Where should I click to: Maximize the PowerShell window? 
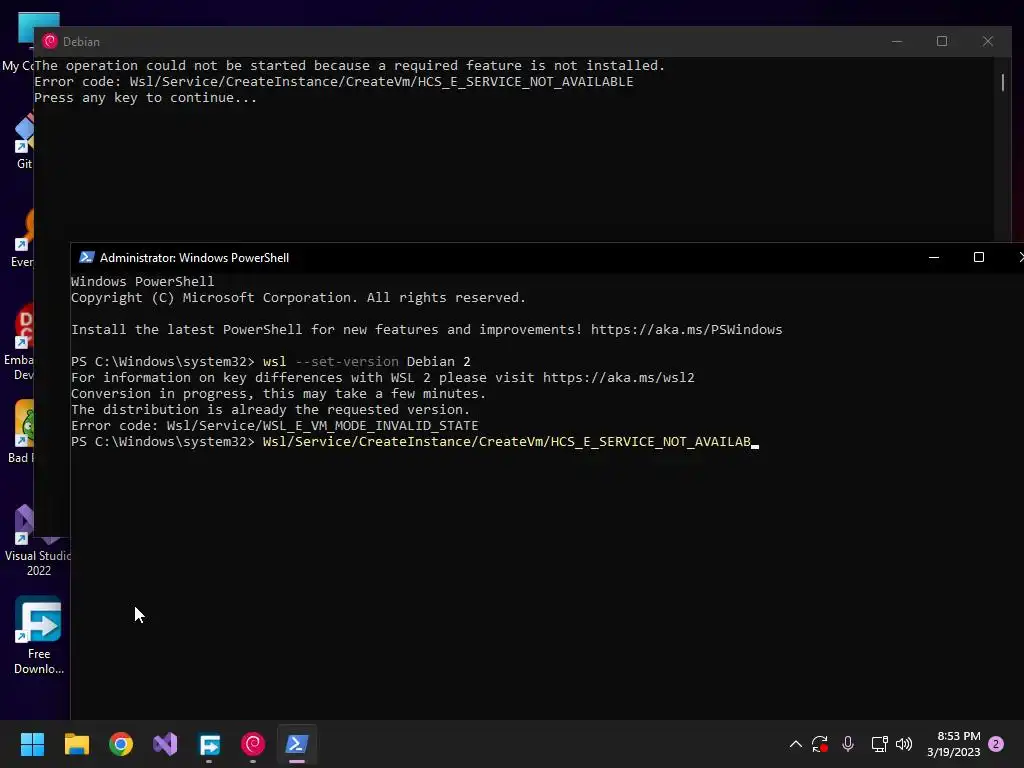(x=978, y=257)
